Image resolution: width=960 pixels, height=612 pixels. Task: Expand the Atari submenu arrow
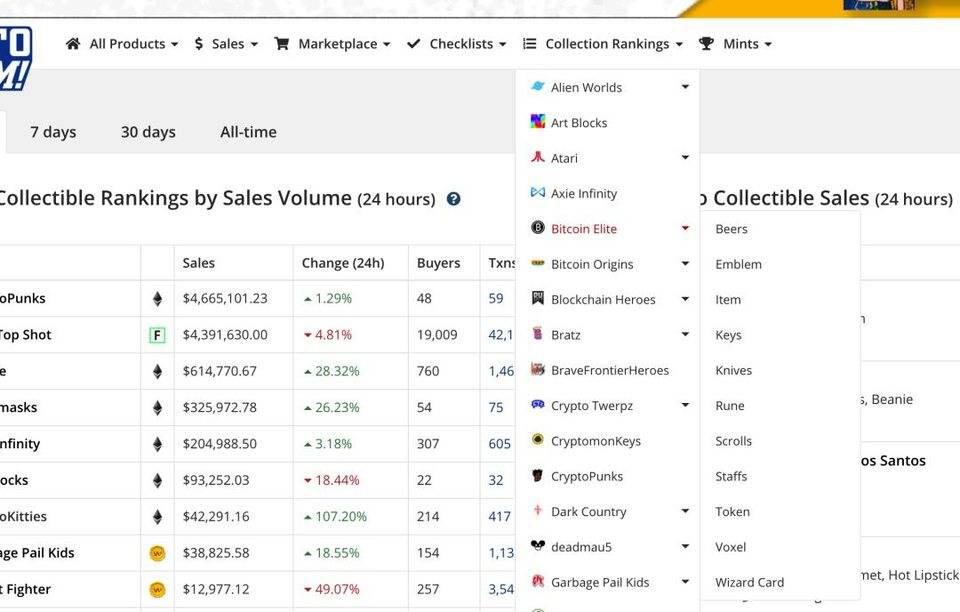click(685, 157)
